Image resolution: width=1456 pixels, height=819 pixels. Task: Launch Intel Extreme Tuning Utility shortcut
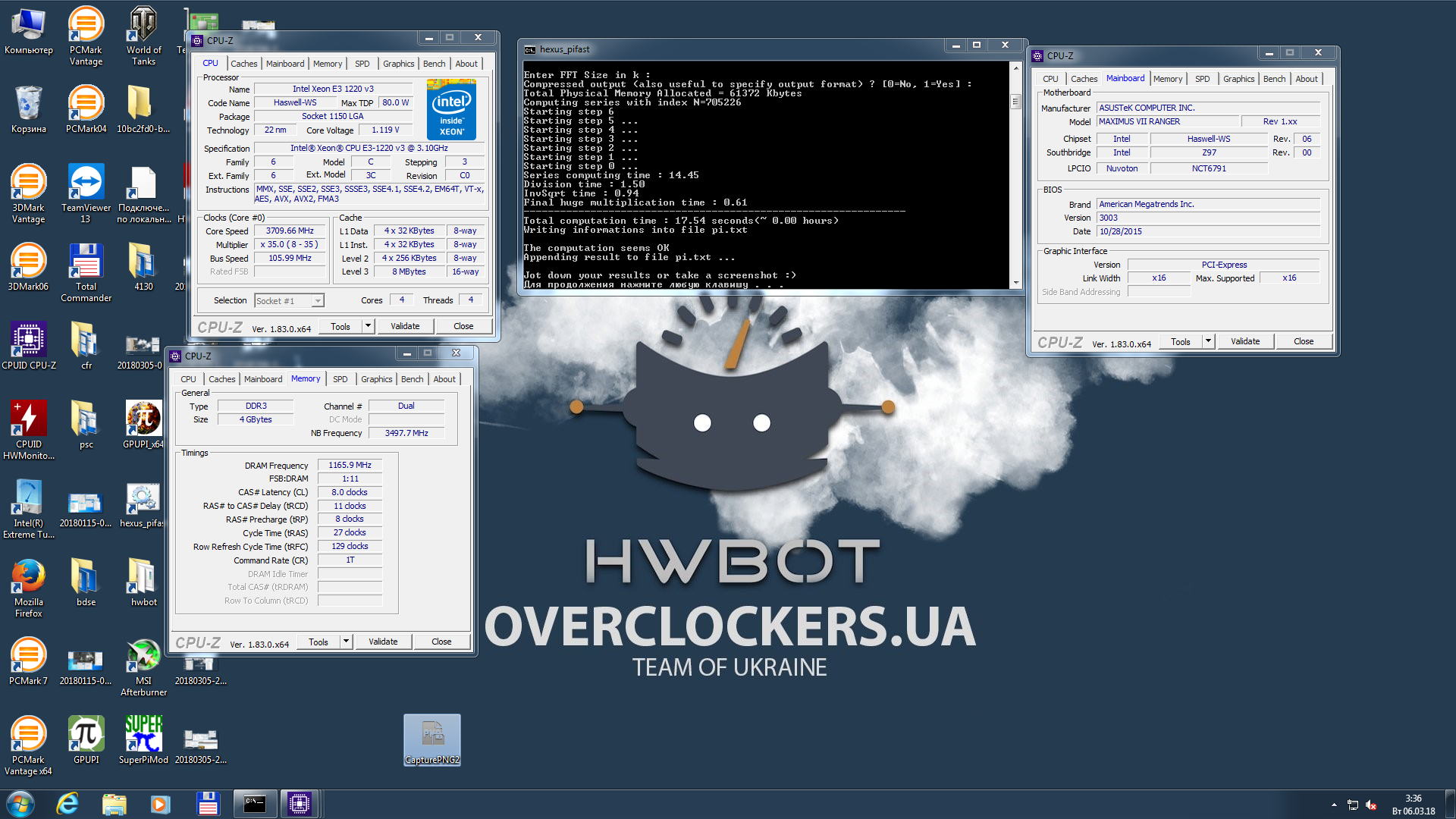(28, 509)
